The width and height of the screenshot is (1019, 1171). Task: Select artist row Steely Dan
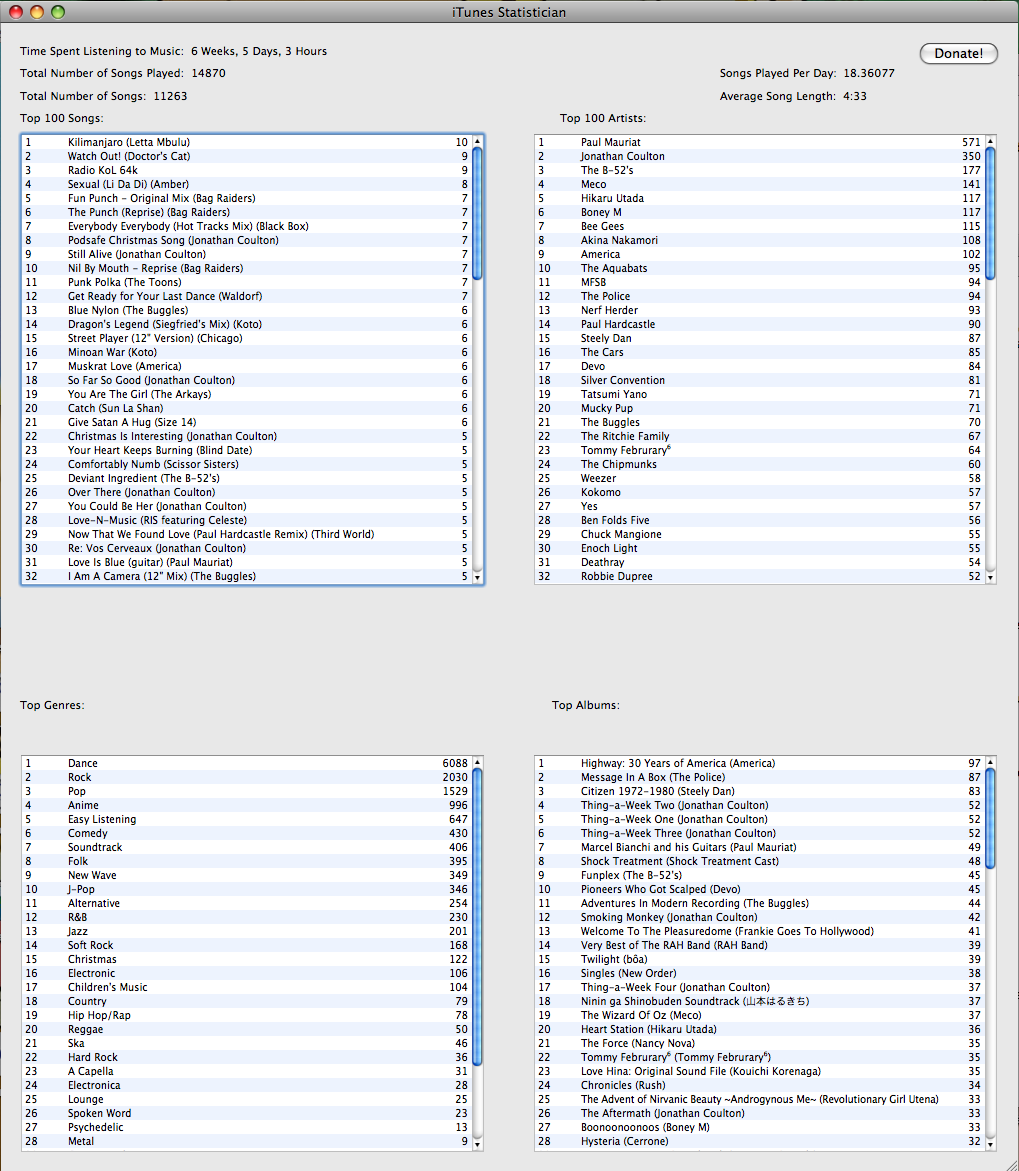click(x=760, y=338)
